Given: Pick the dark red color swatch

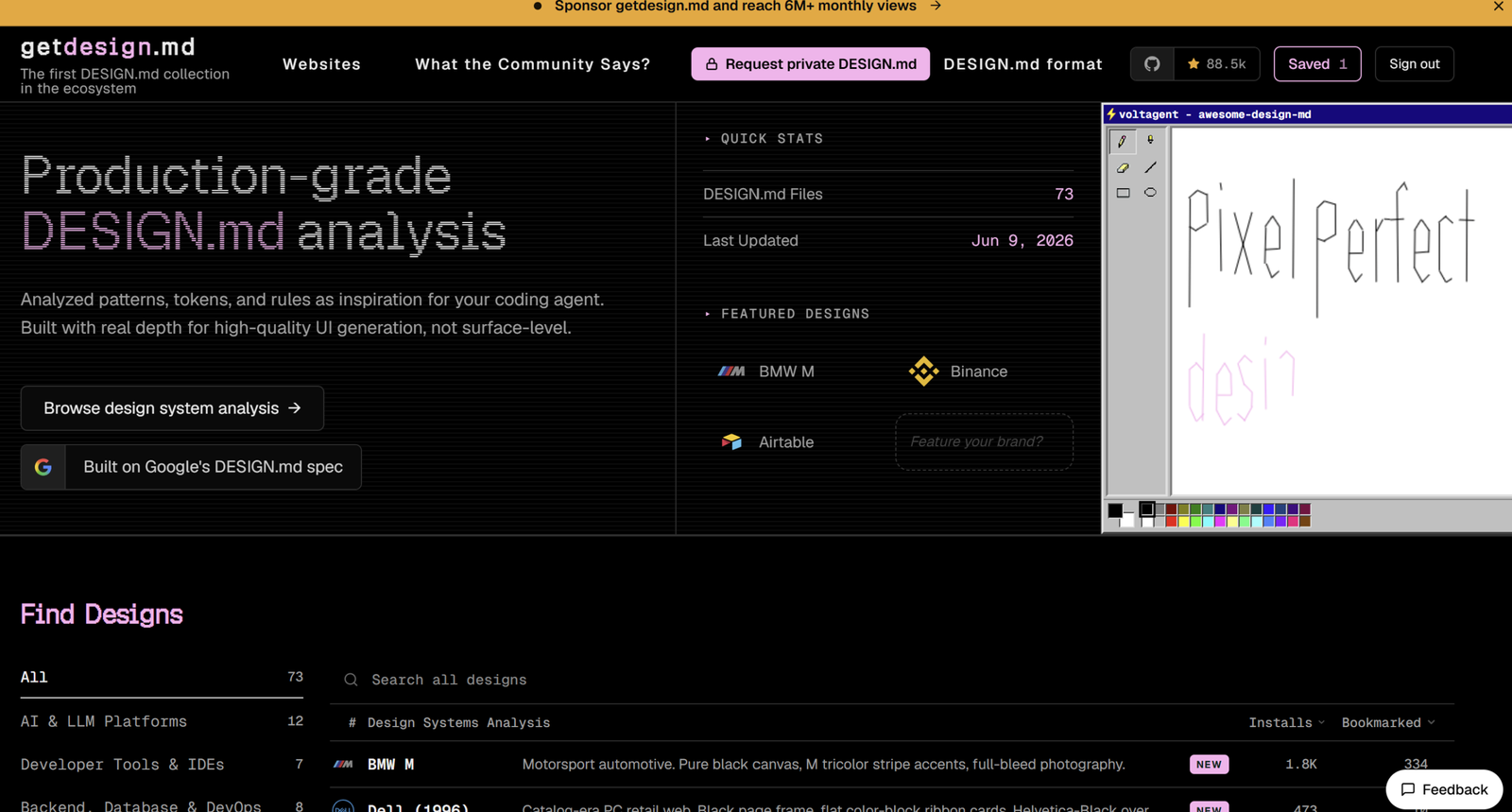Looking at the screenshot, I should (1172, 510).
